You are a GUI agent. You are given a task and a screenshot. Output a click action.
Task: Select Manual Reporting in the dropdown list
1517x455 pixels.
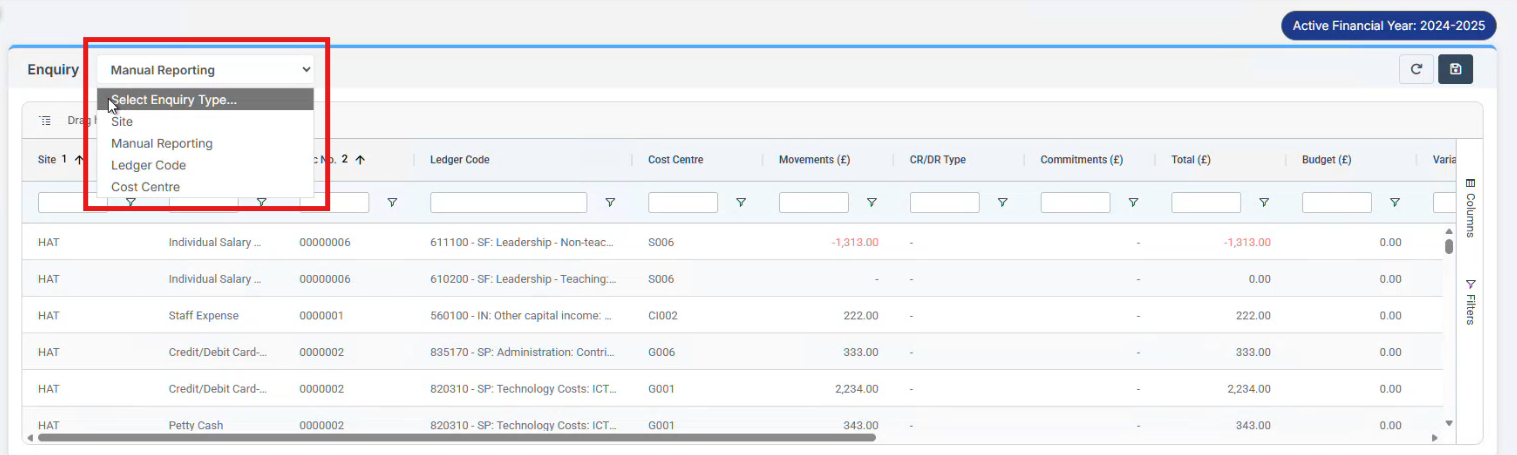[x=161, y=144]
